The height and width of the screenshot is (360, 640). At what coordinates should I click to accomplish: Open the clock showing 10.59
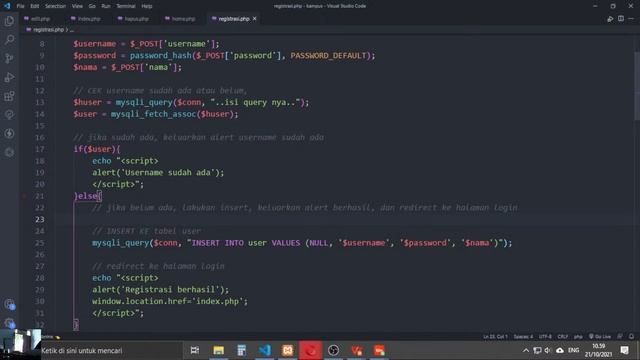598,351
